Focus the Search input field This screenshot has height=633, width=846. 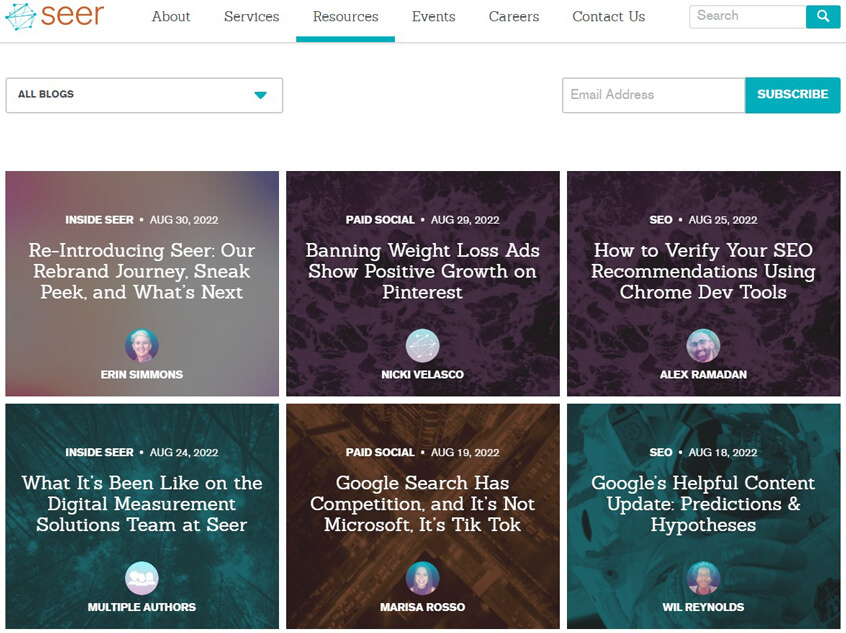tap(748, 16)
